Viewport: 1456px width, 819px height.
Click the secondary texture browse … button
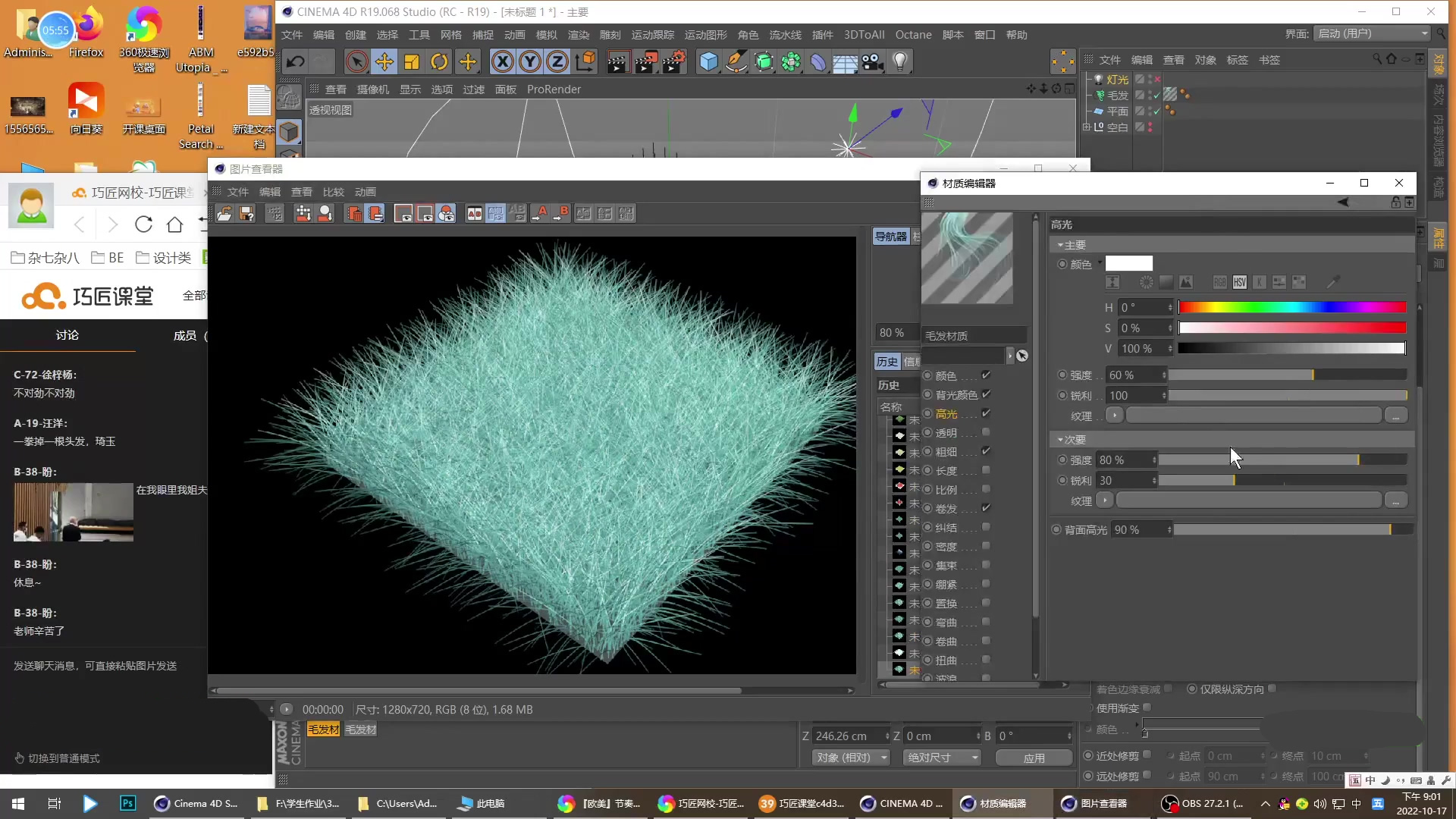pos(1395,500)
